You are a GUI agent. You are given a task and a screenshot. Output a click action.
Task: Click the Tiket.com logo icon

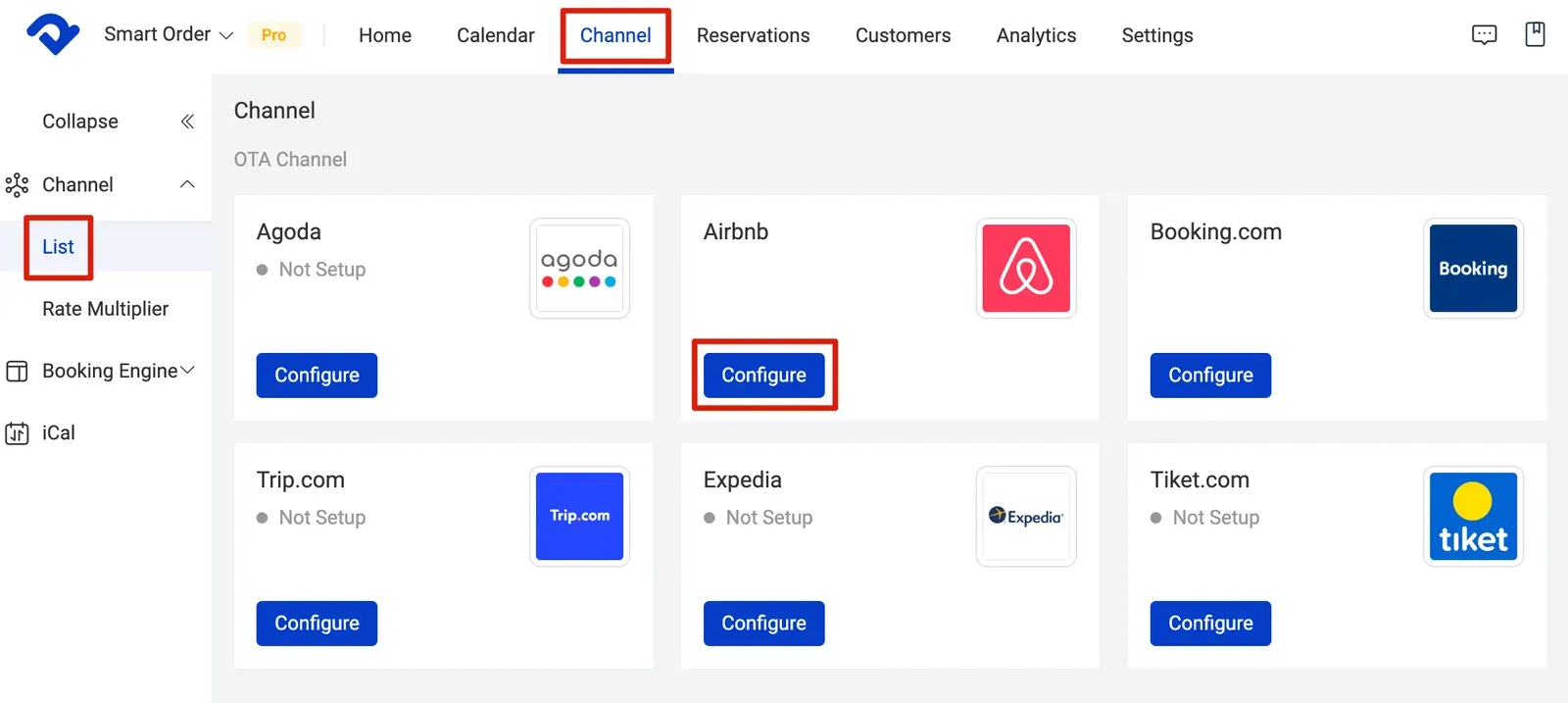[x=1473, y=517]
